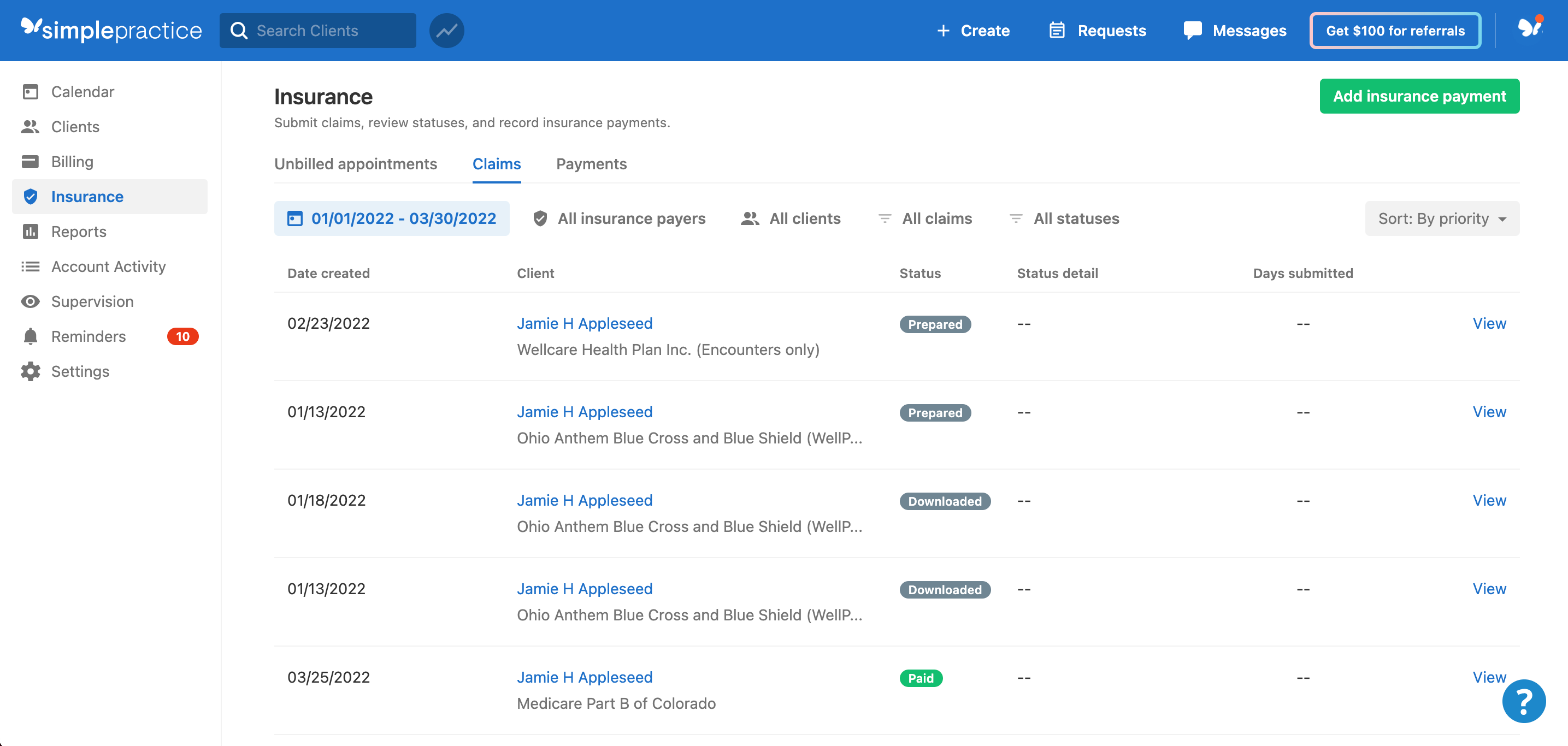Open the activity/analytics icon dashboard
The image size is (1568, 746).
click(x=446, y=30)
